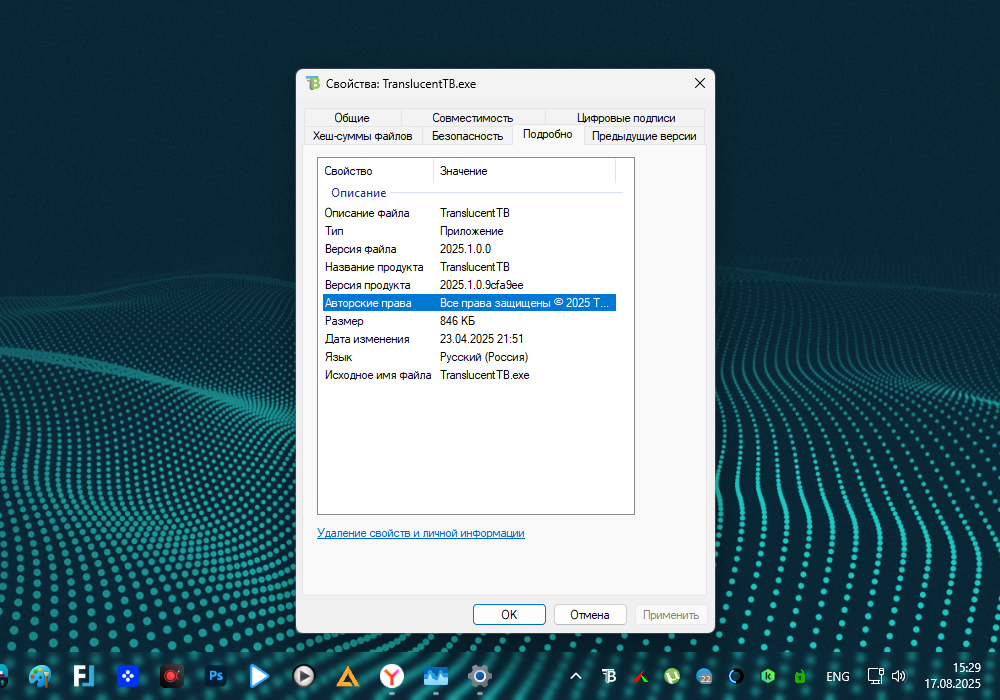Open the gear Settings icon in taskbar

coord(480,676)
